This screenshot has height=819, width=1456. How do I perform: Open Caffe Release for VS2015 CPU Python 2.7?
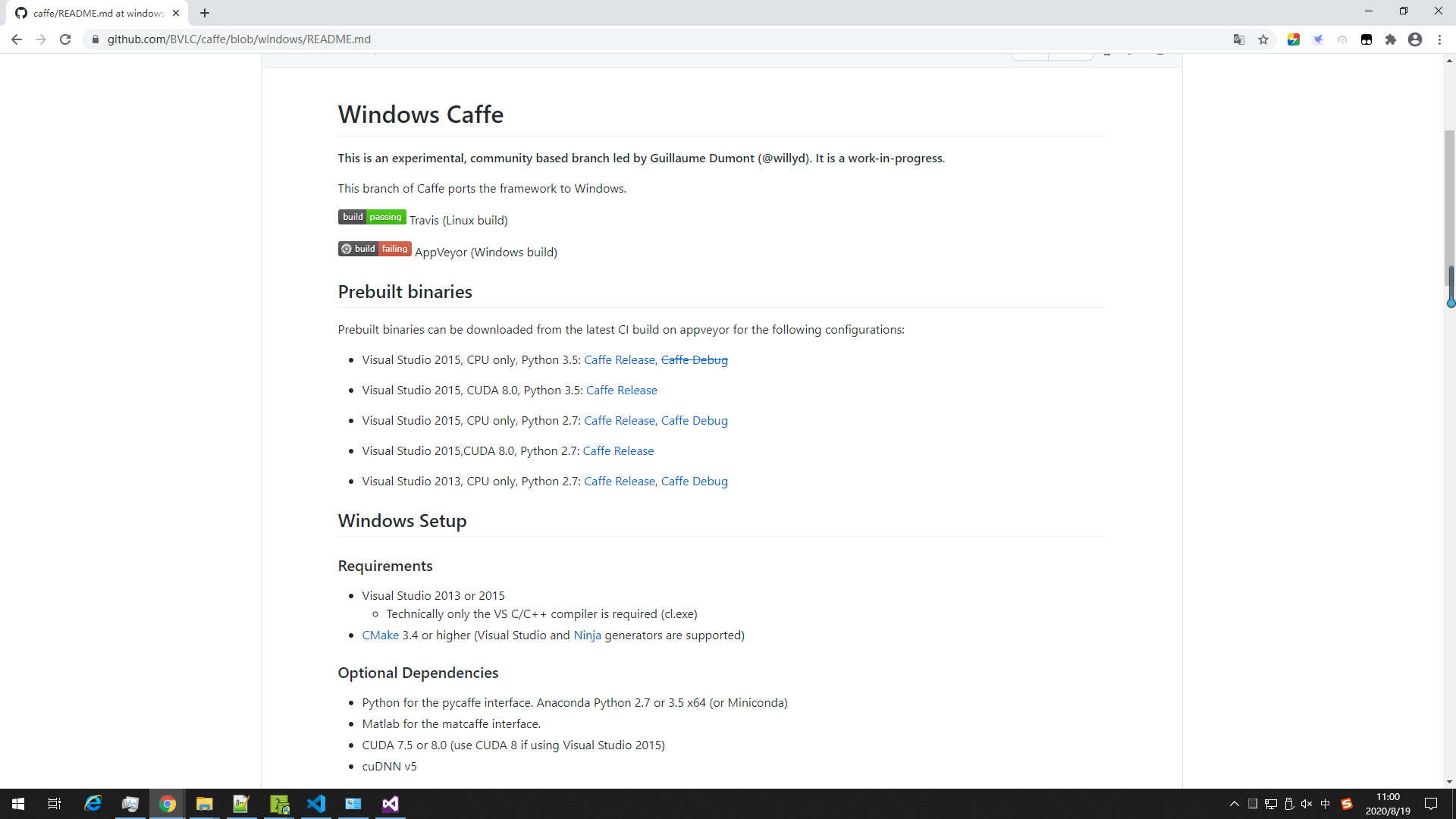point(619,420)
